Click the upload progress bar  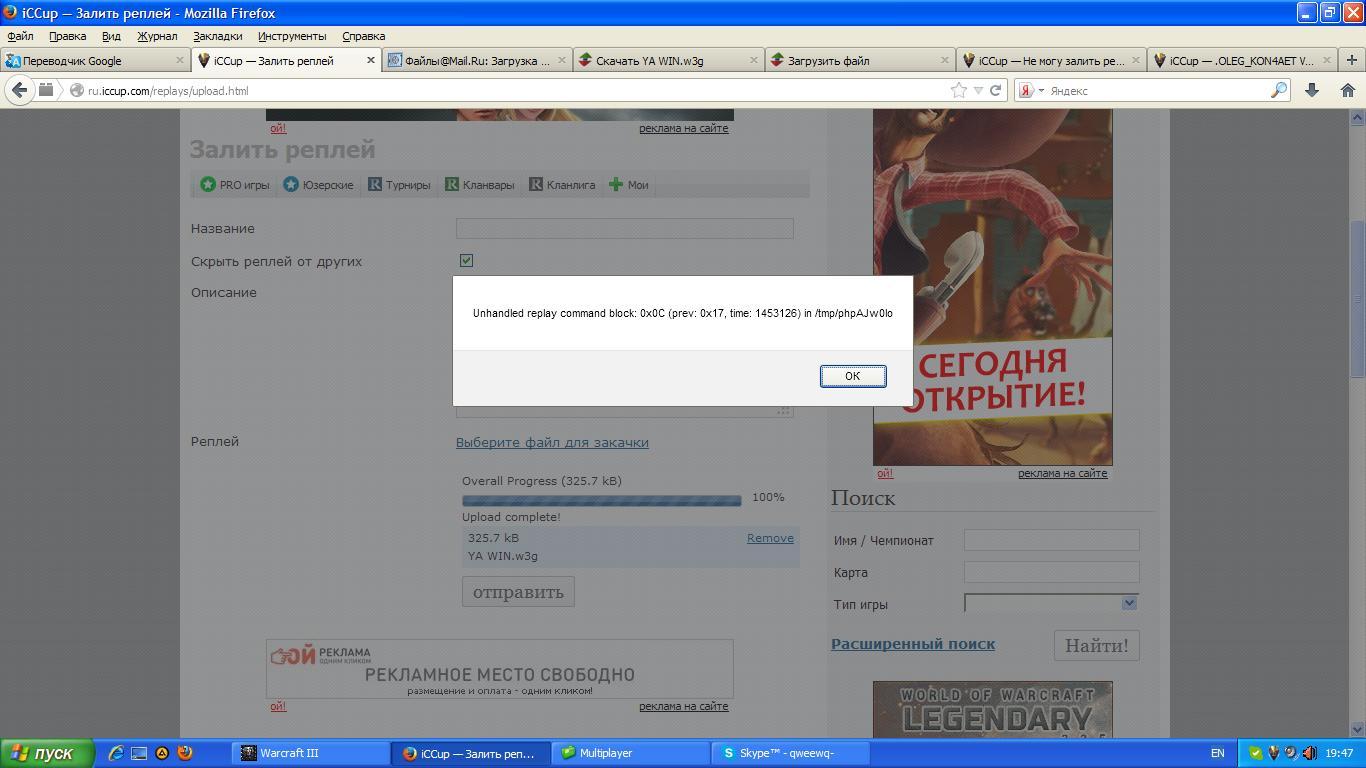[x=601, y=500]
